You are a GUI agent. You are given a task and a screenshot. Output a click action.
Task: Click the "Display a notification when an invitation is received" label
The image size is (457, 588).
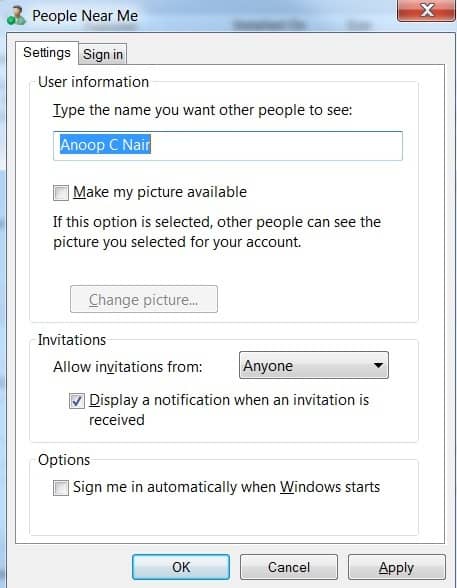coord(229,410)
